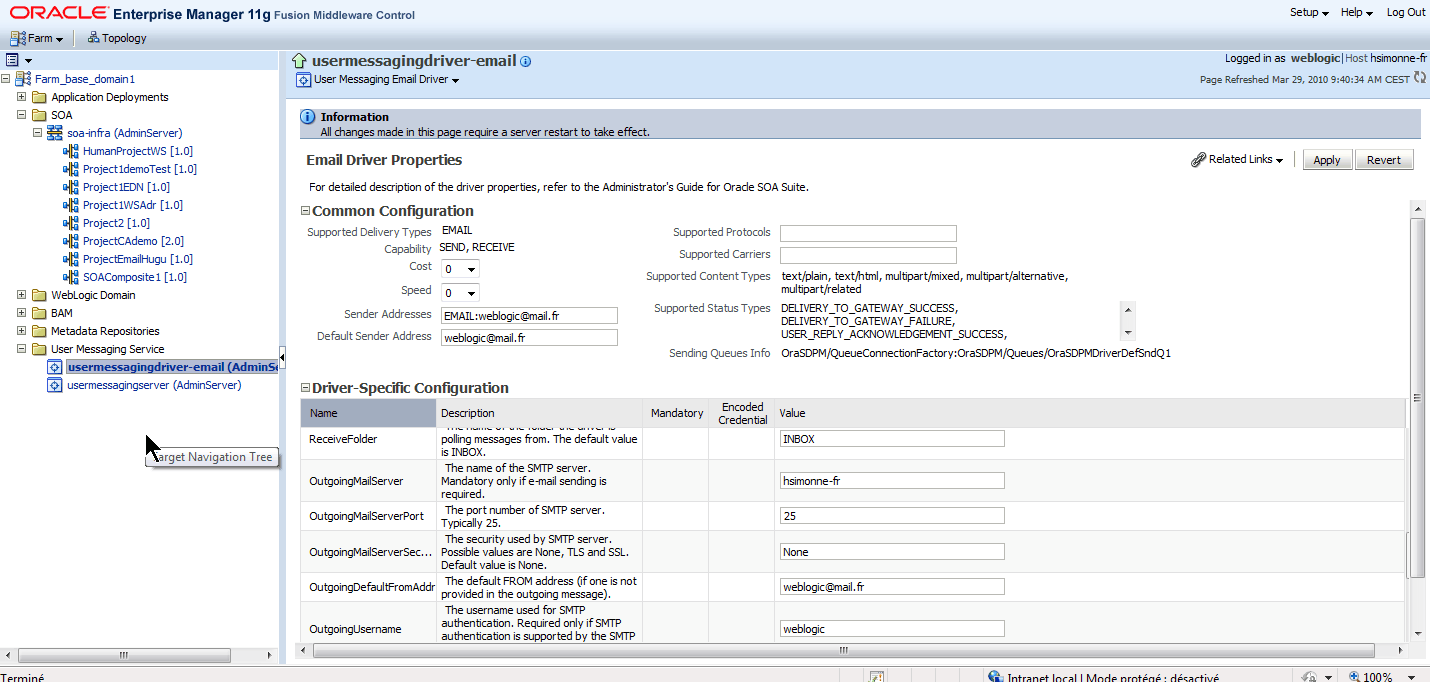Viewport: 1430px width, 682px height.
Task: Click the Revert button
Action: tap(1384, 160)
